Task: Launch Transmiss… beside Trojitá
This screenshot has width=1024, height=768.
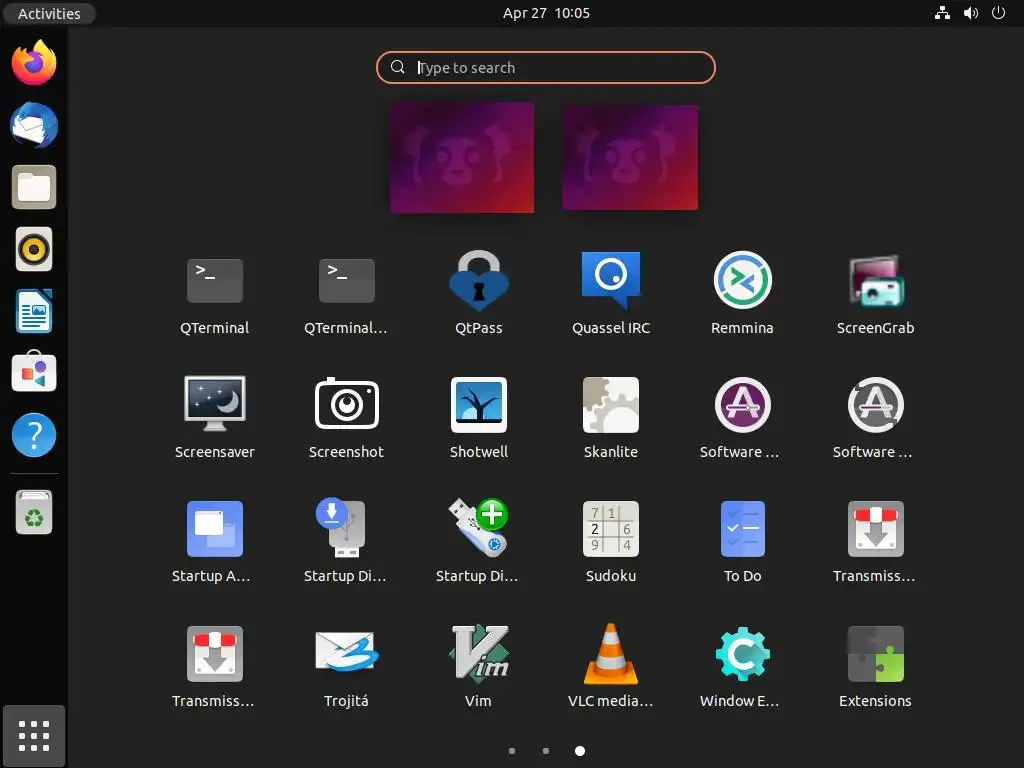Action: pyautogui.click(x=214, y=654)
